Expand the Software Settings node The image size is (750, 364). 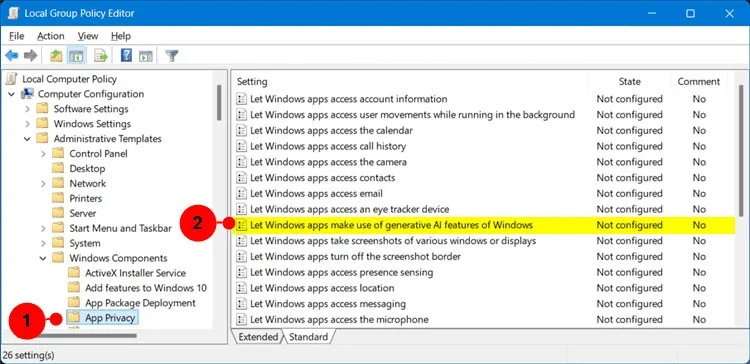click(27, 109)
